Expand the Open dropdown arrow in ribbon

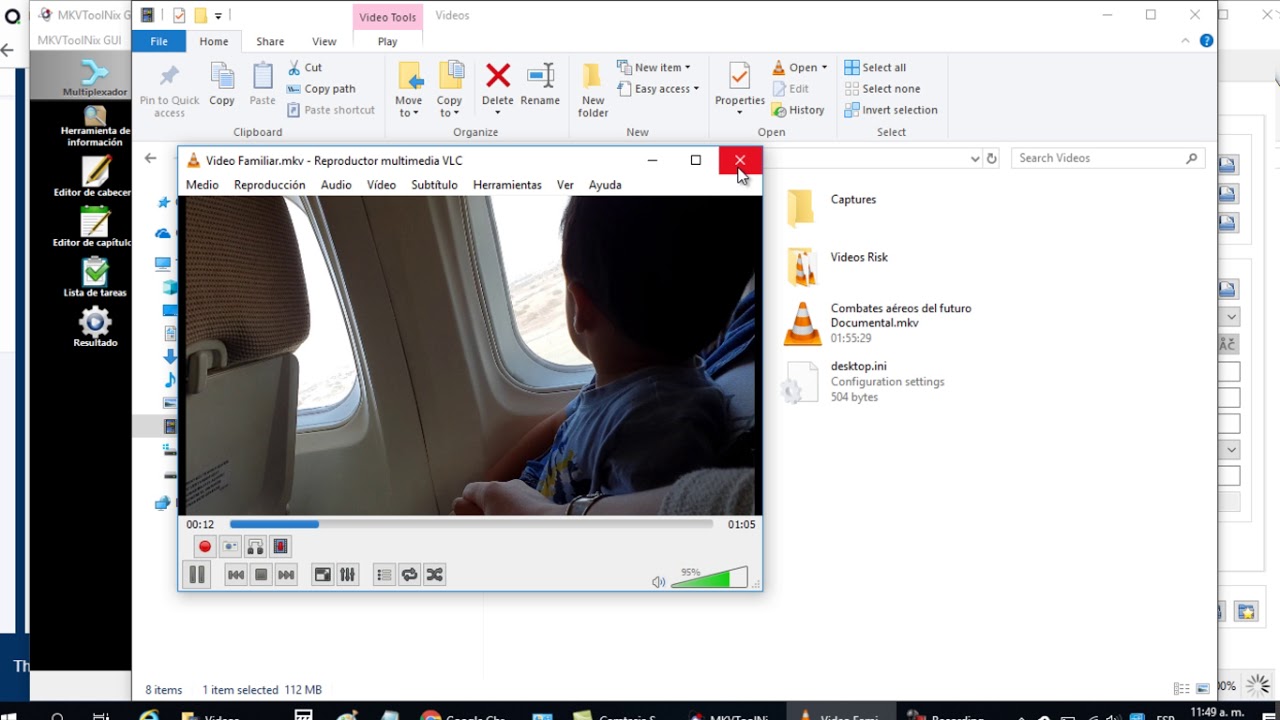click(x=824, y=67)
